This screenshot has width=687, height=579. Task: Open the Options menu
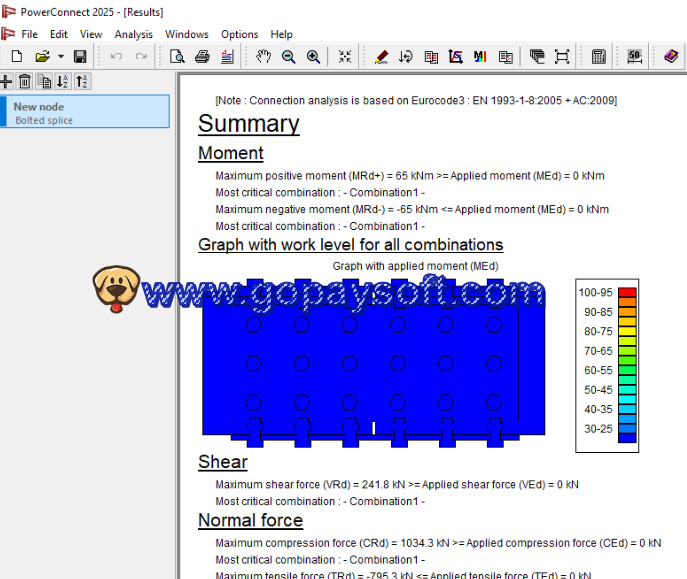tap(240, 34)
